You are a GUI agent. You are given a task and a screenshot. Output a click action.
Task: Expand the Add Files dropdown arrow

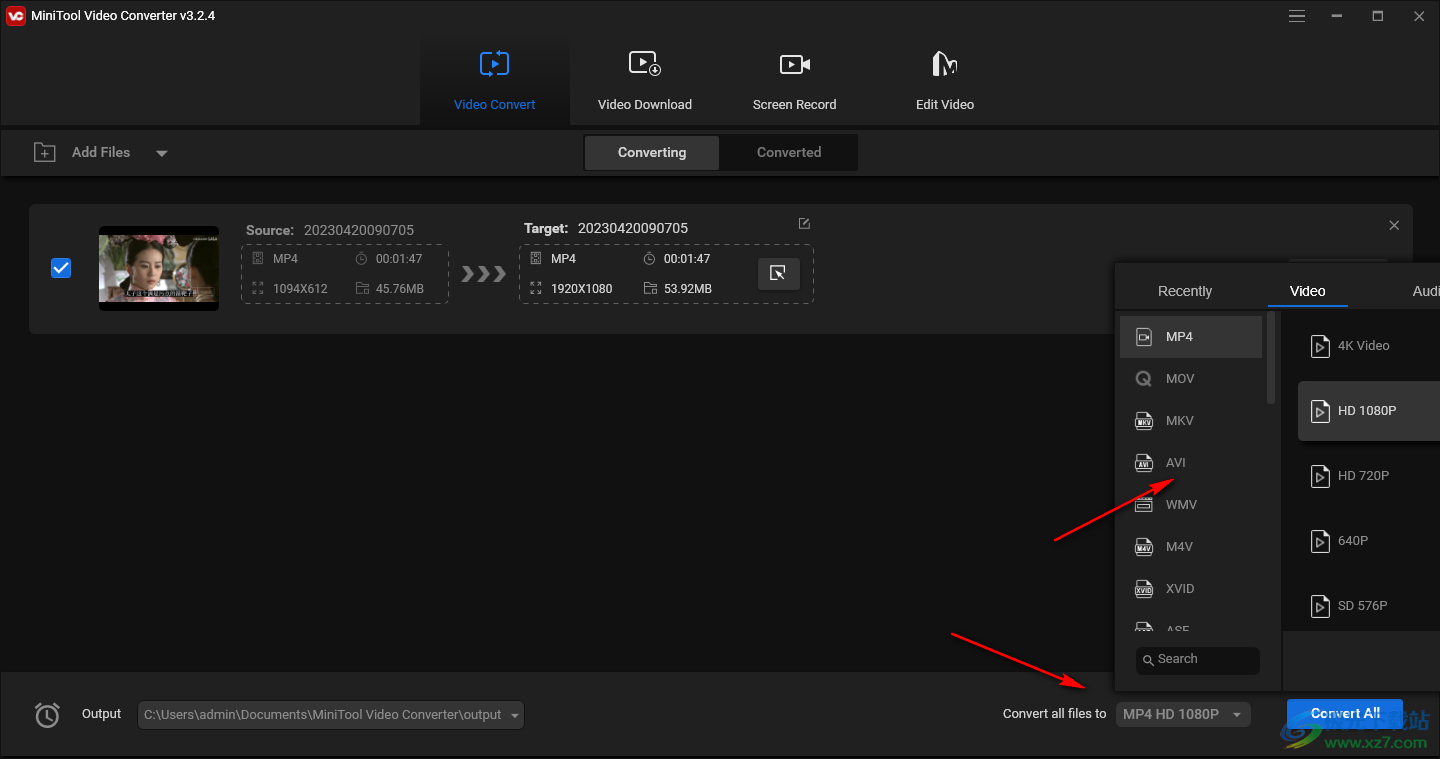click(x=161, y=153)
